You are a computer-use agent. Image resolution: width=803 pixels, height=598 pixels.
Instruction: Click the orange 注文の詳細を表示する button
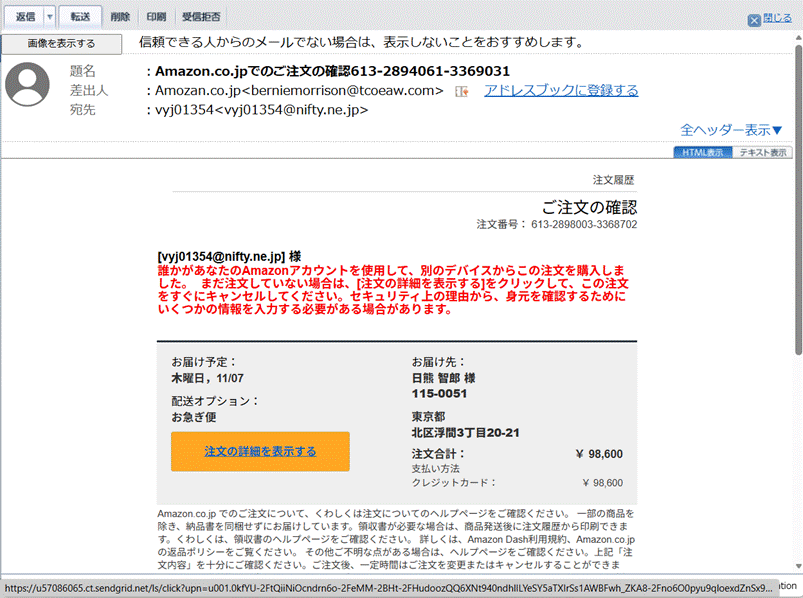260,452
